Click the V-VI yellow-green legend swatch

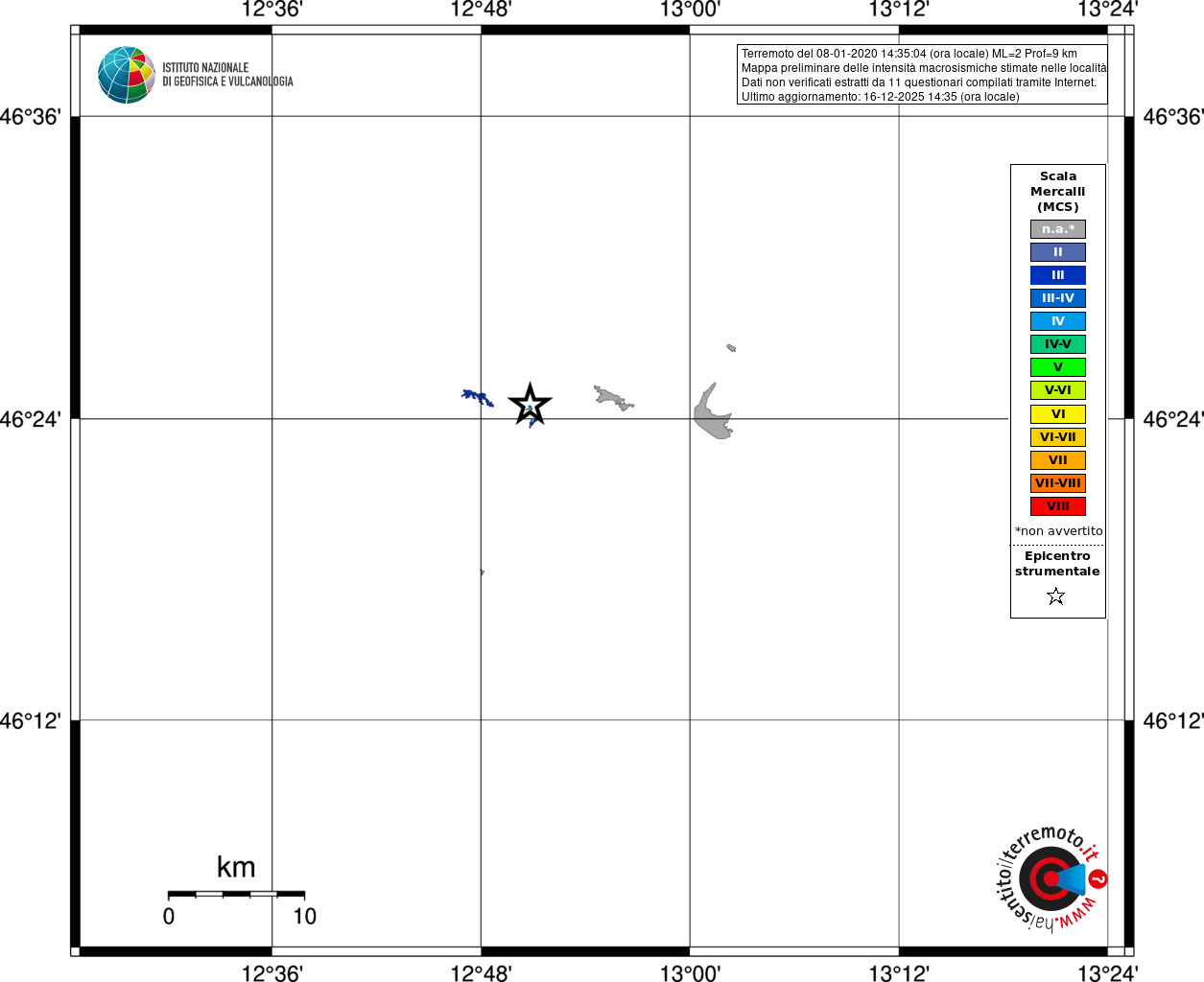click(x=1058, y=390)
